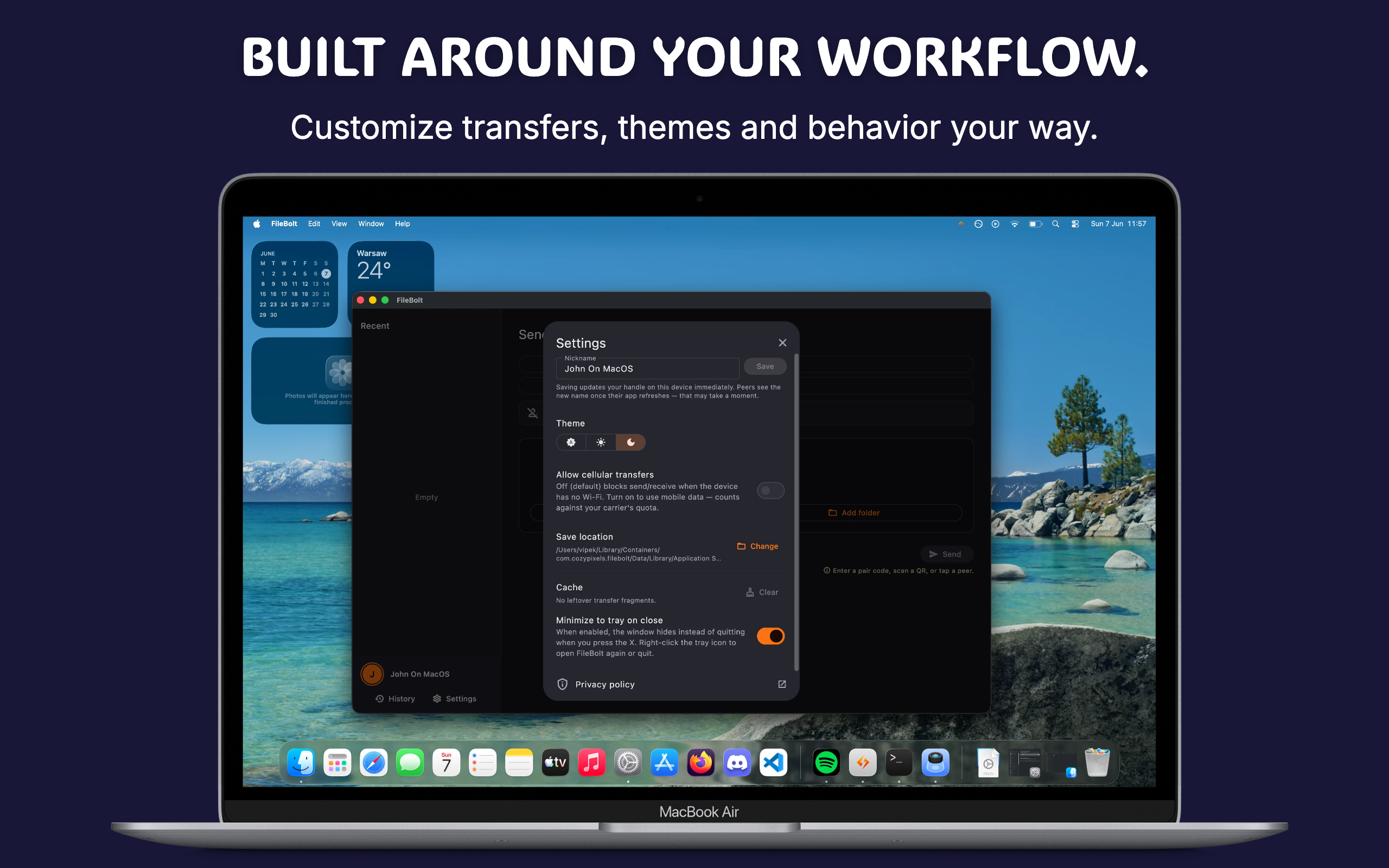Open the Window menu

click(x=371, y=224)
